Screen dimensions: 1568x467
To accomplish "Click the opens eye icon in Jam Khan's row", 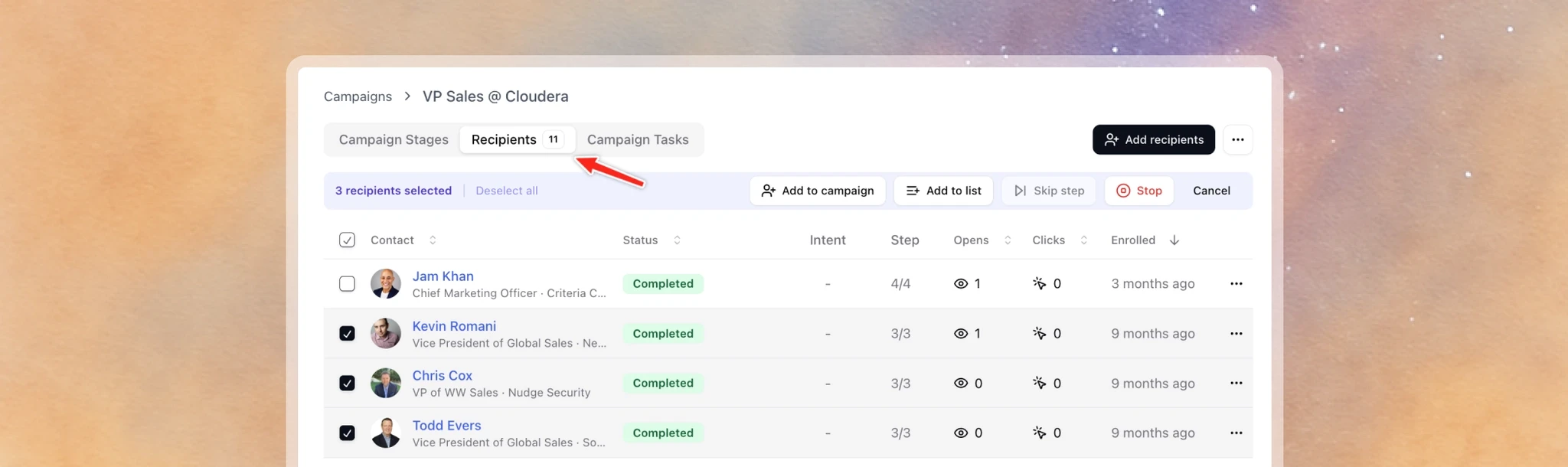I will [x=960, y=283].
